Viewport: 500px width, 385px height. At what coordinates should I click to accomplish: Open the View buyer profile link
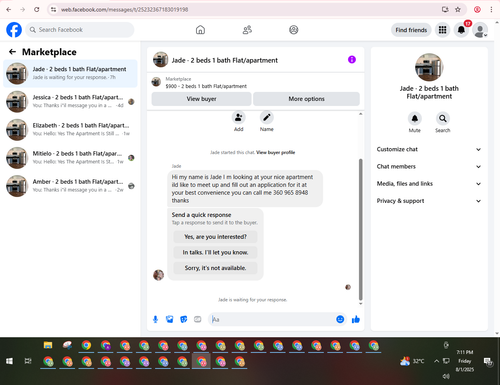click(275, 152)
